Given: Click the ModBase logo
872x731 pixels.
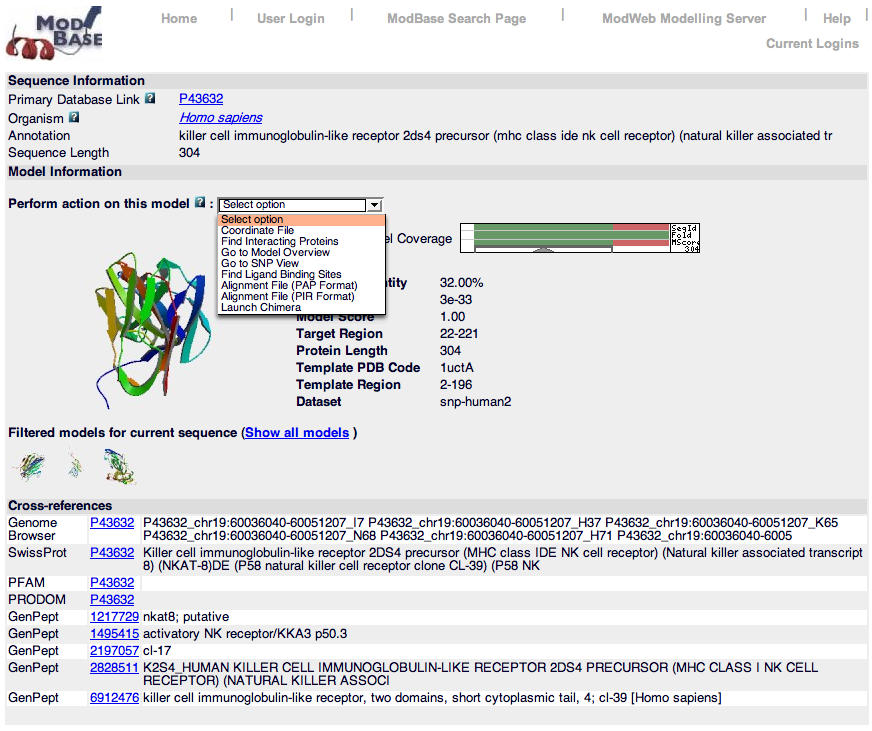Looking at the screenshot, I should click(55, 33).
